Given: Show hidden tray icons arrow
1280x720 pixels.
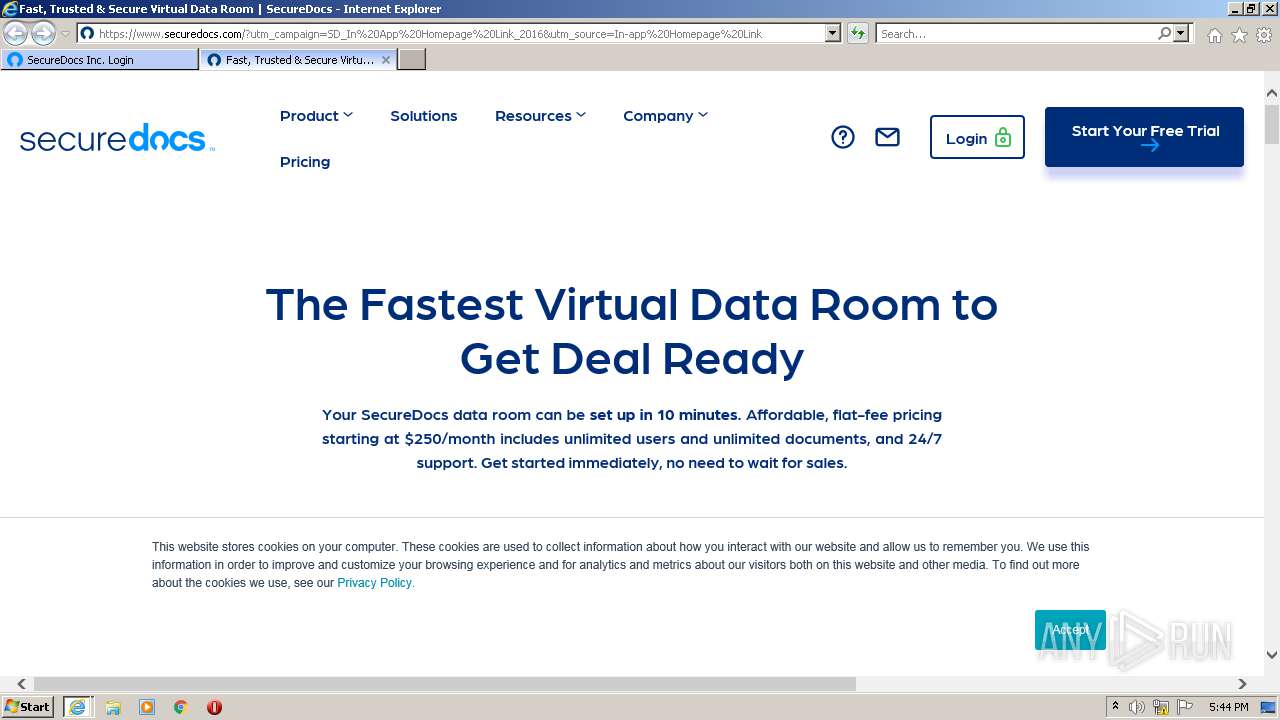Looking at the screenshot, I should click(1115, 707).
